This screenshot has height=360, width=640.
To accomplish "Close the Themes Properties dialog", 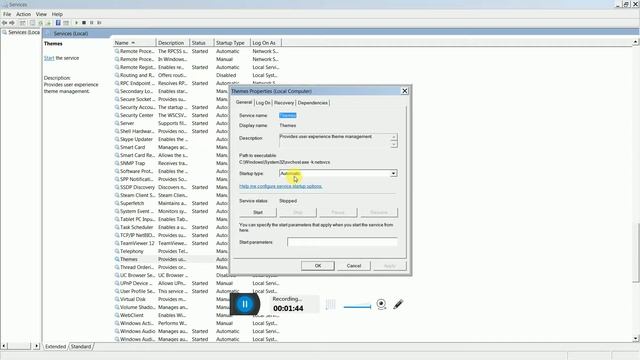I will tap(404, 91).
